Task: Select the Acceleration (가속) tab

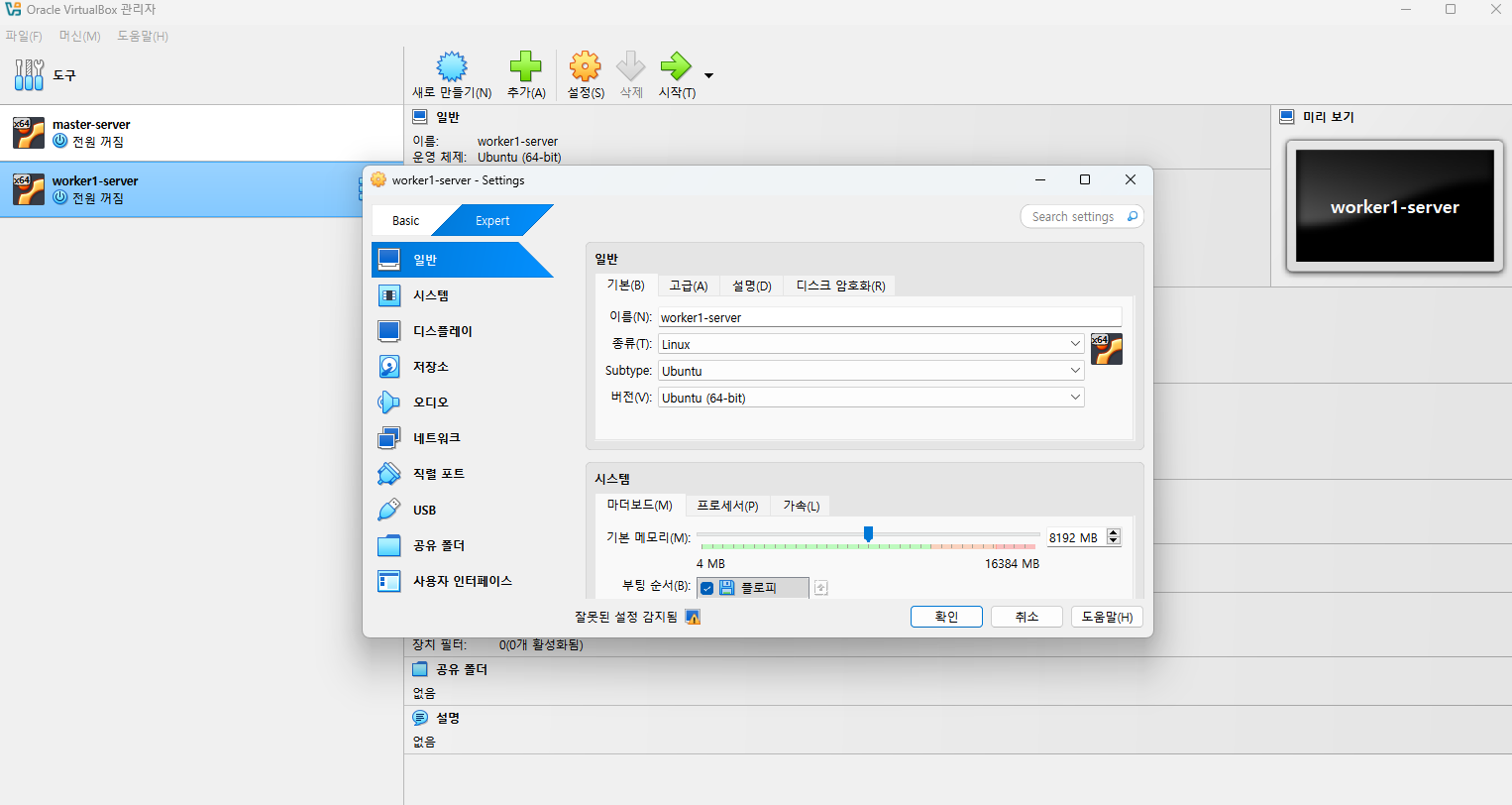Action: [x=802, y=506]
